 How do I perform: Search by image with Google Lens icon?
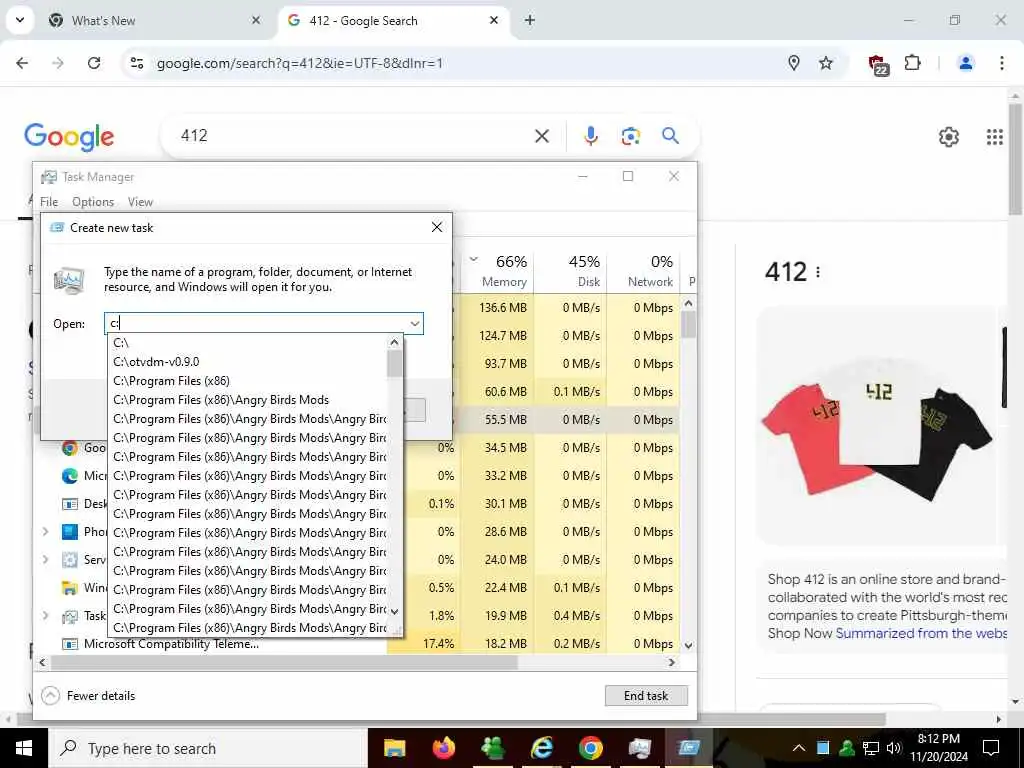(631, 136)
